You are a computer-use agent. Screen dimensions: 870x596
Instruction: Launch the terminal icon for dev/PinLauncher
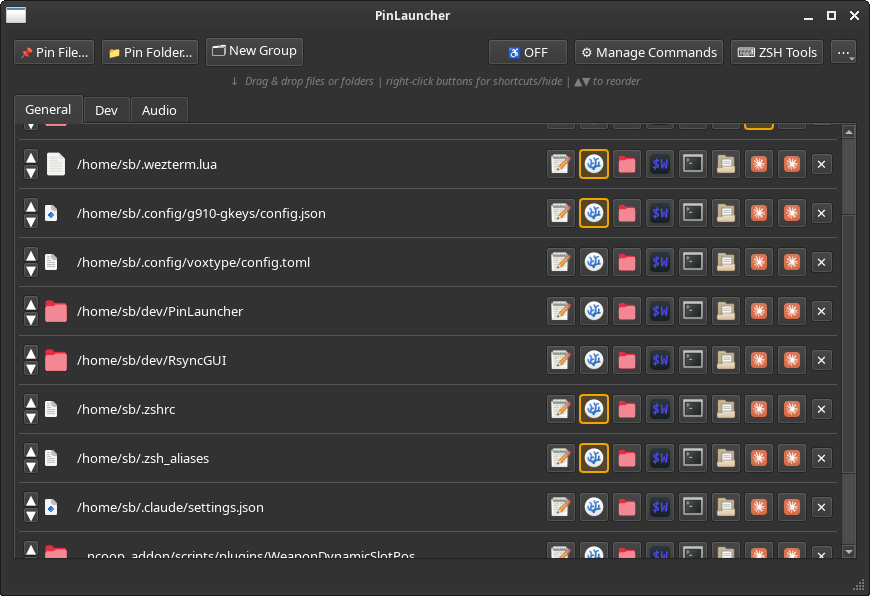(693, 311)
